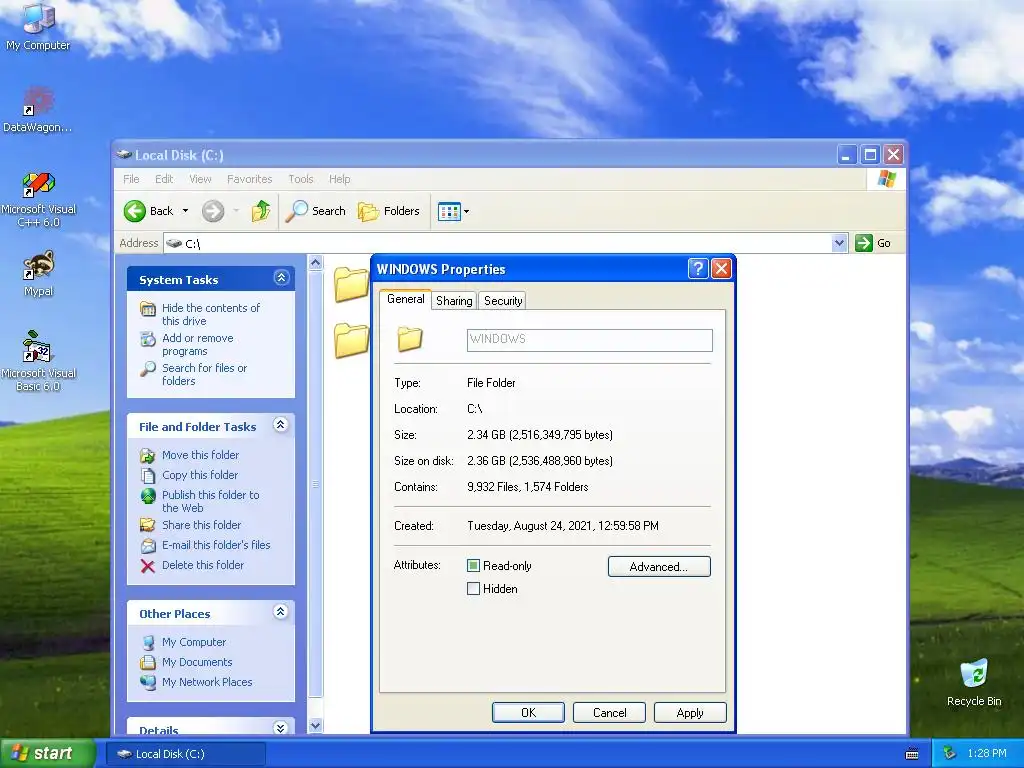Click the Add or remove programs icon
Image resolution: width=1024 pixels, height=768 pixels.
[148, 339]
